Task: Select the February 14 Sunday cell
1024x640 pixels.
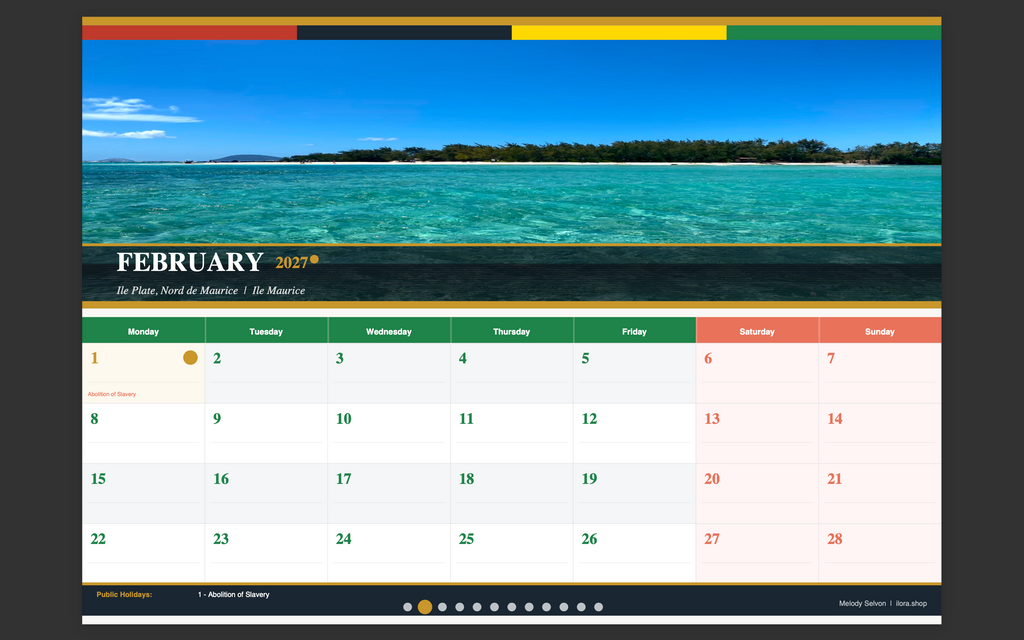Action: coord(880,434)
